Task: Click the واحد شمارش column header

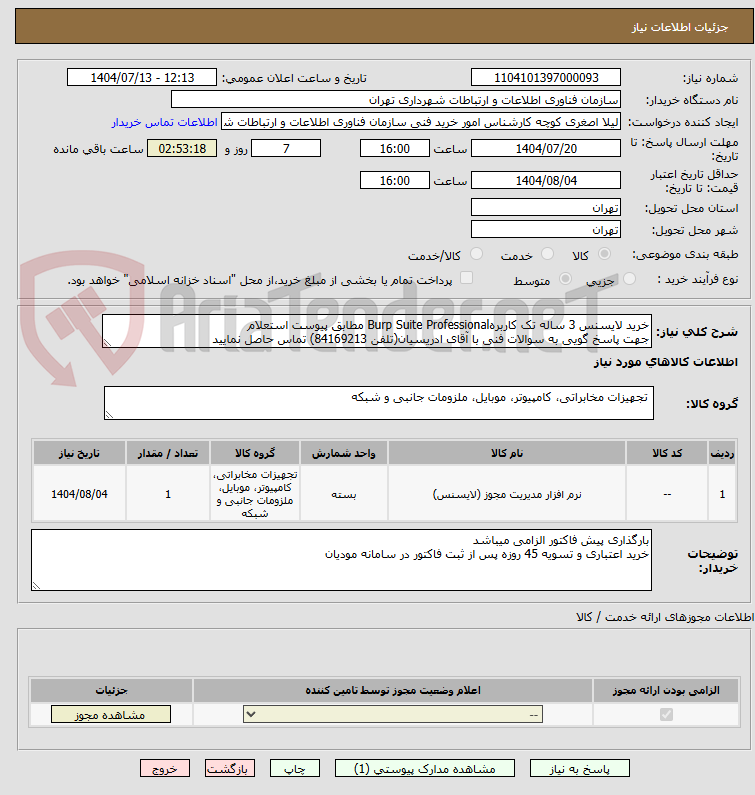Action: 344,453
